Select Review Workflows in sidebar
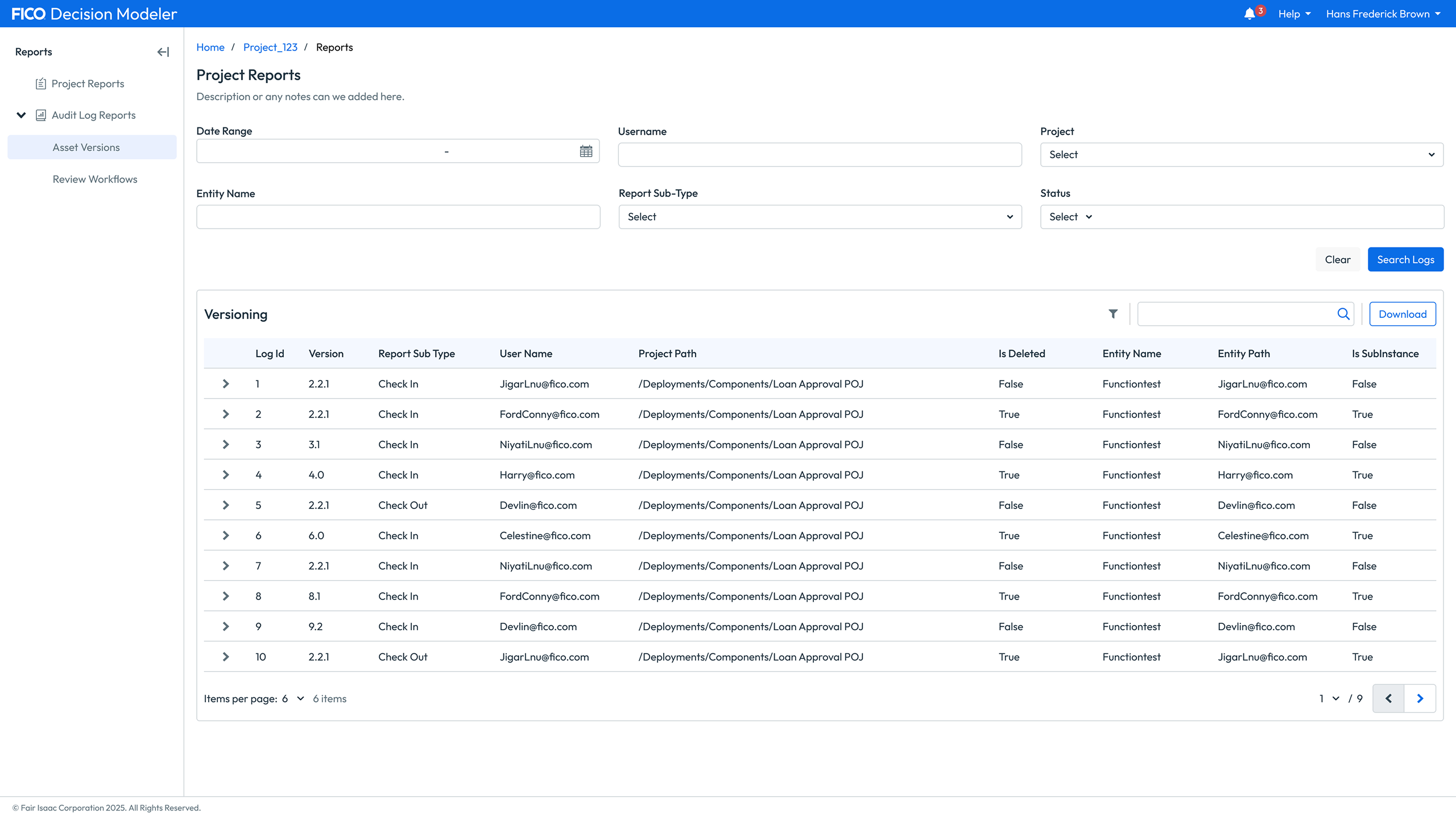1456x819 pixels. click(x=95, y=179)
